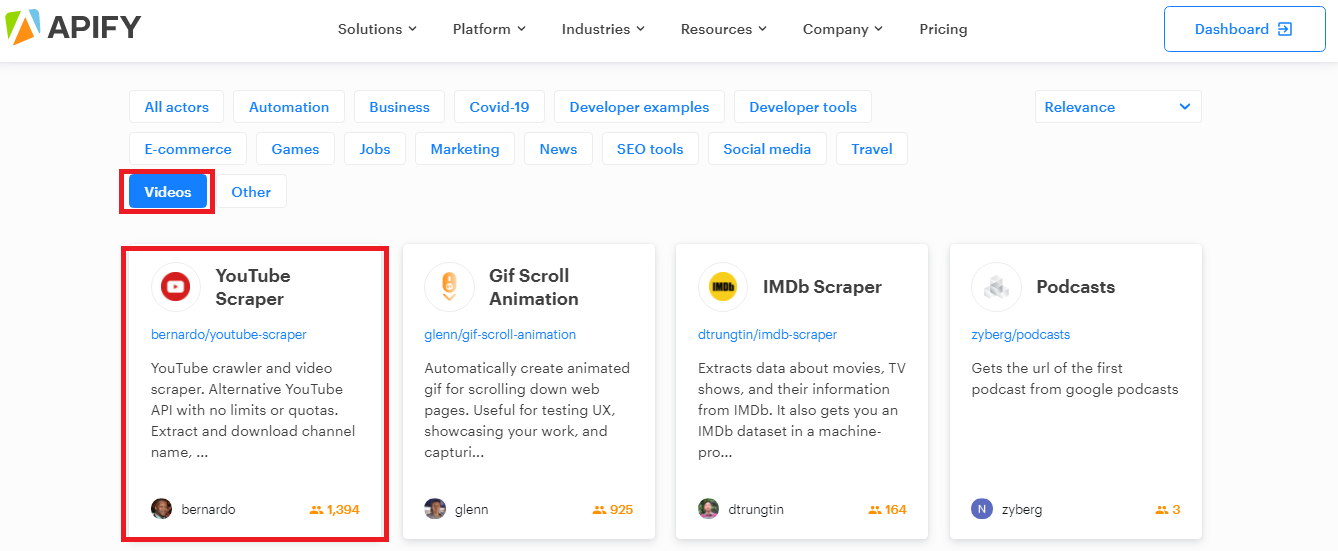Select the Developer examples category

coord(639,107)
